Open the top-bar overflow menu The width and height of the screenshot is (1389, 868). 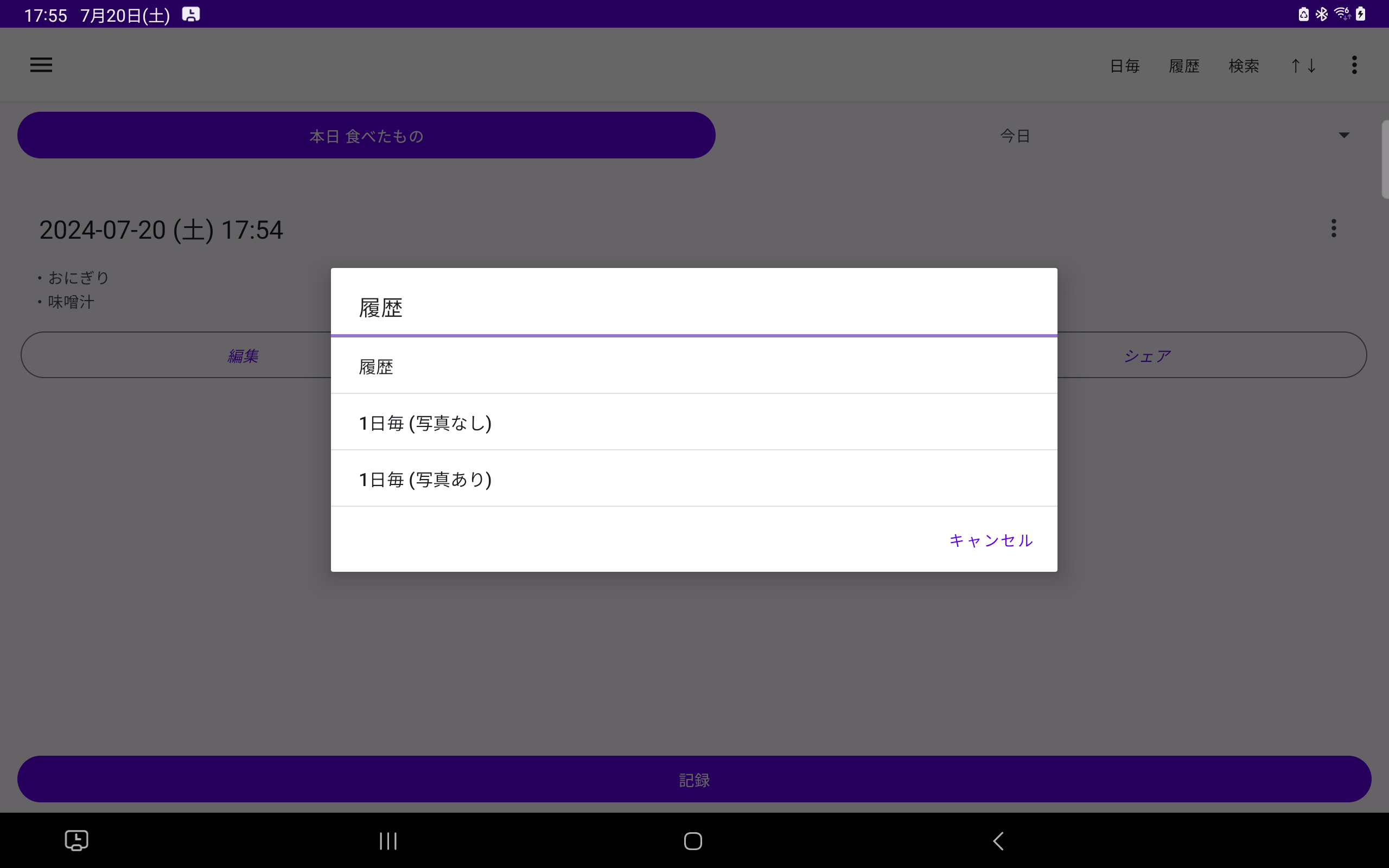(1354, 65)
